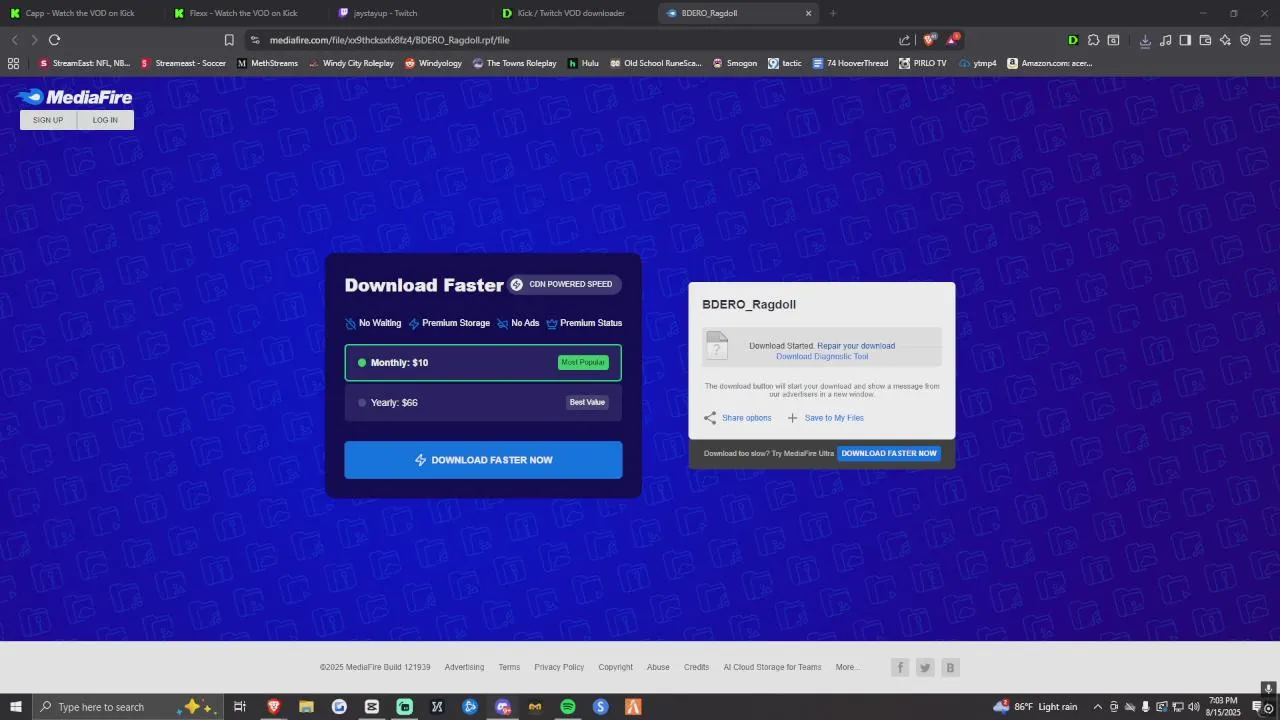This screenshot has height=720, width=1280.
Task: Open the Task View taskbar icon
Action: [240, 707]
